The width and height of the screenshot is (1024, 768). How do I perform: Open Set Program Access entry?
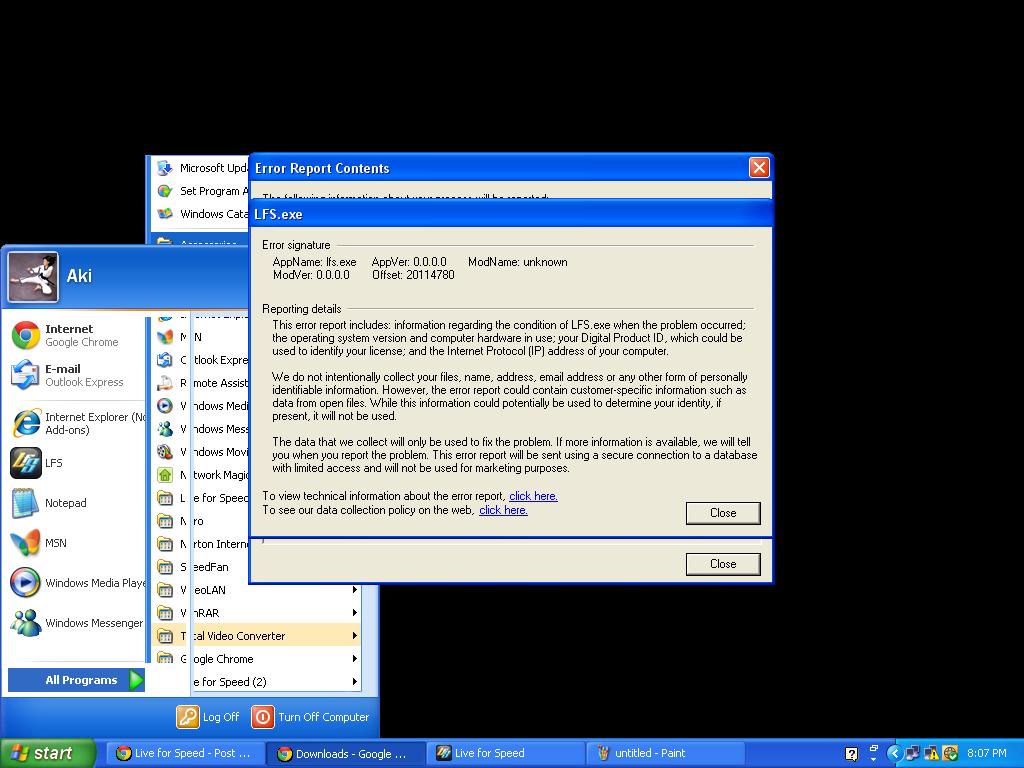[x=200, y=191]
